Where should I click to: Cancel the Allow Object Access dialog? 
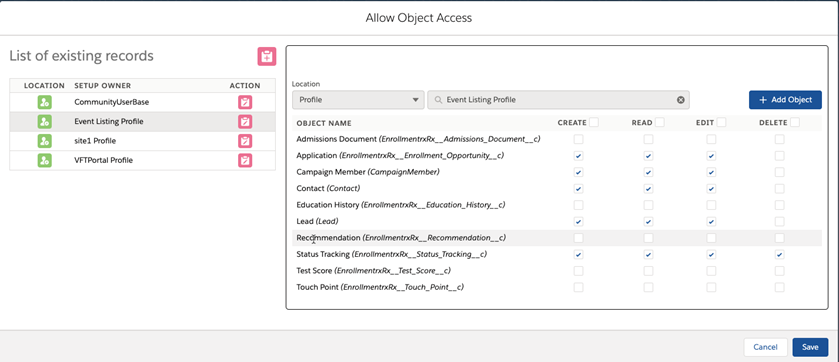tap(765, 347)
